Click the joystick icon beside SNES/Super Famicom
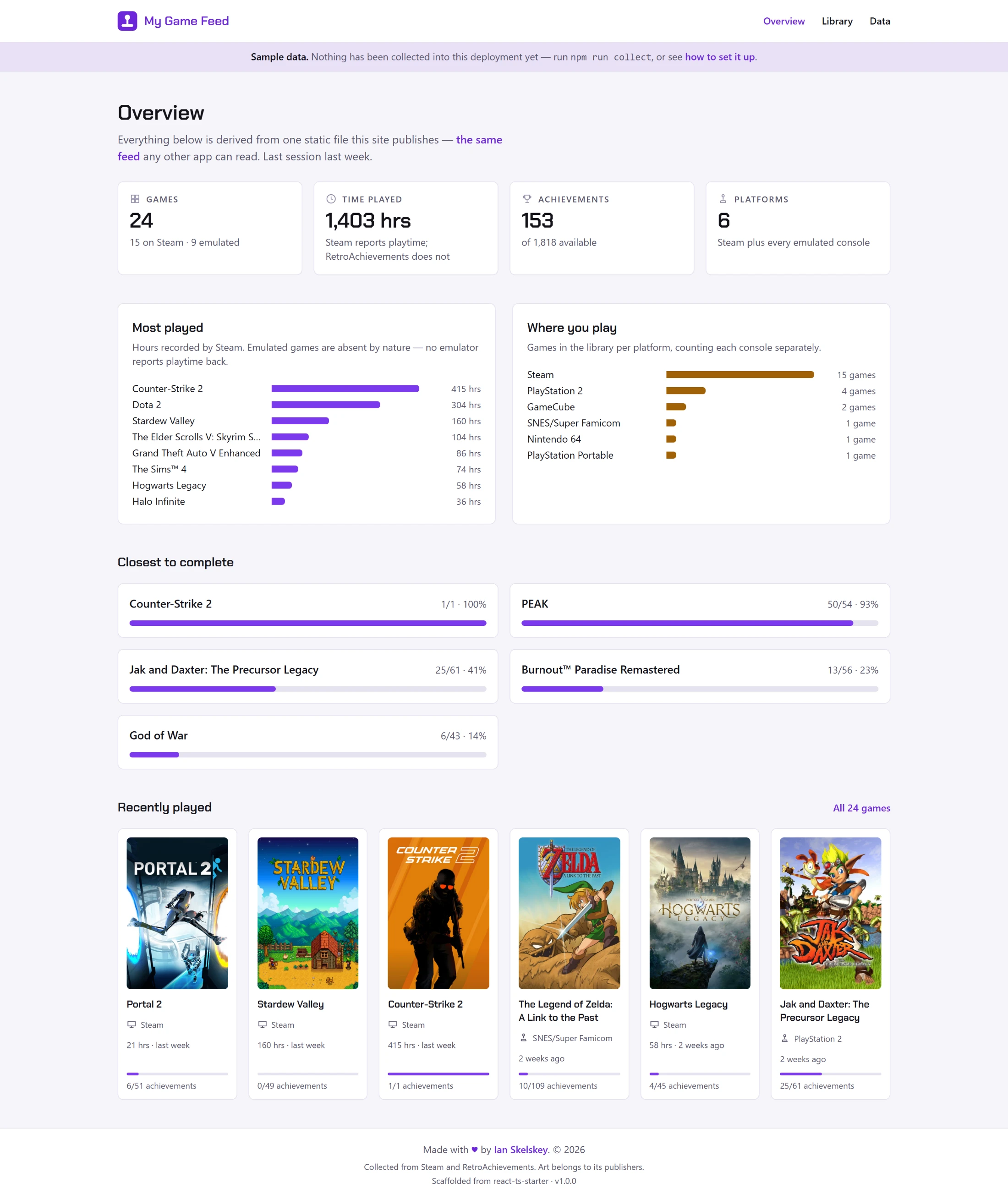 (x=523, y=1038)
